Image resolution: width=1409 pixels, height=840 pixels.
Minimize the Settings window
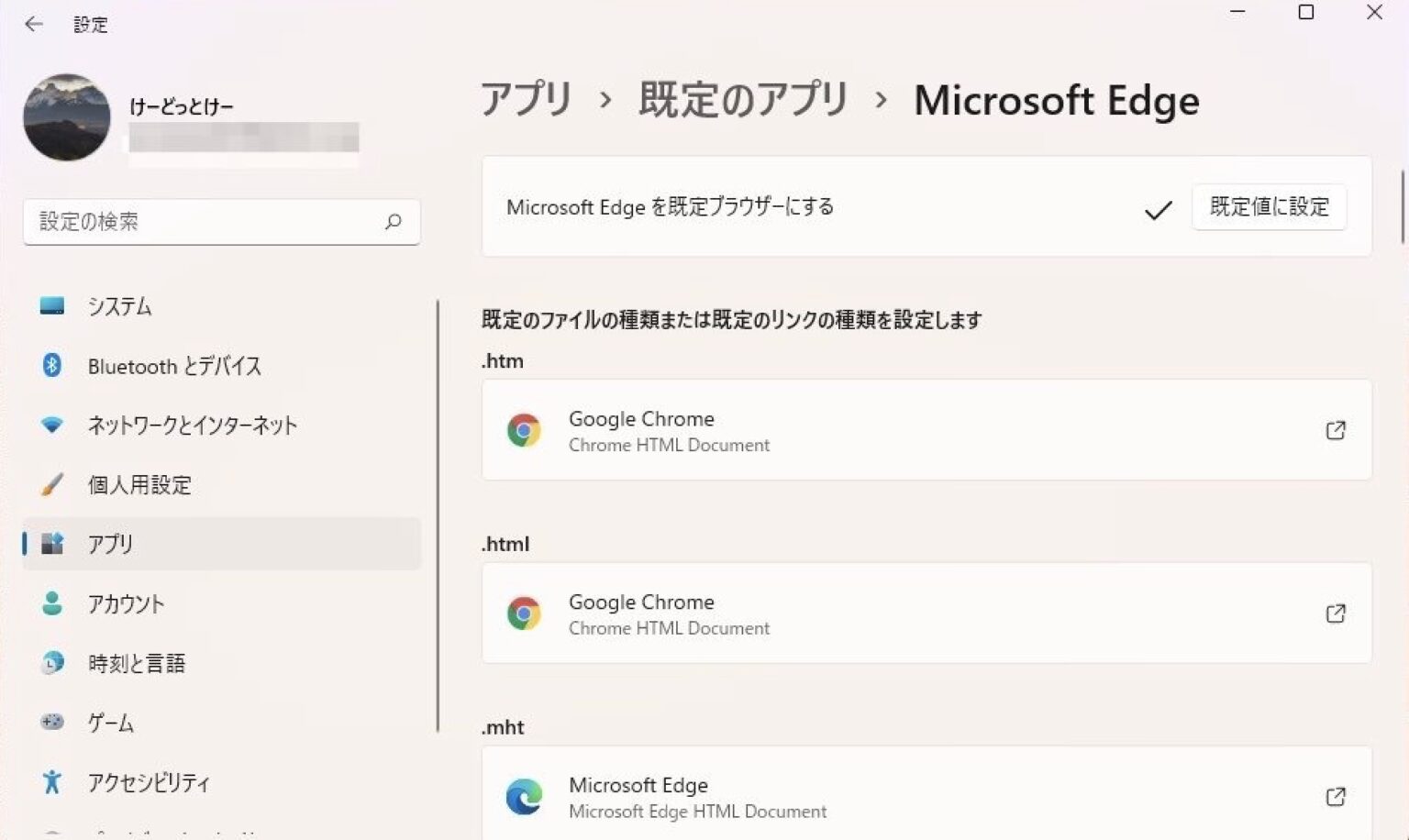[1237, 13]
